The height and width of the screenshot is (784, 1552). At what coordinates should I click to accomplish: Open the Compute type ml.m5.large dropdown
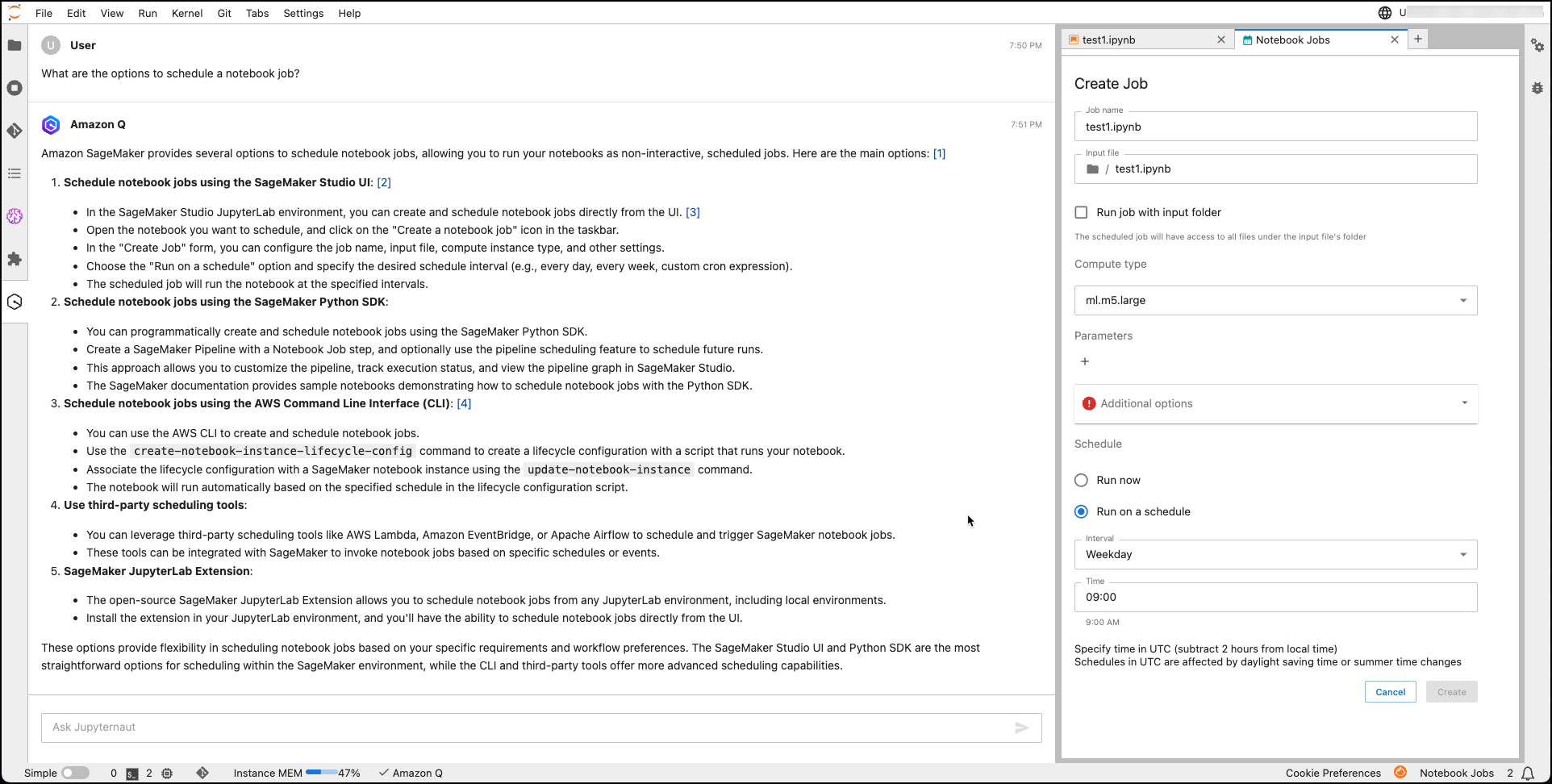pyautogui.click(x=1276, y=301)
